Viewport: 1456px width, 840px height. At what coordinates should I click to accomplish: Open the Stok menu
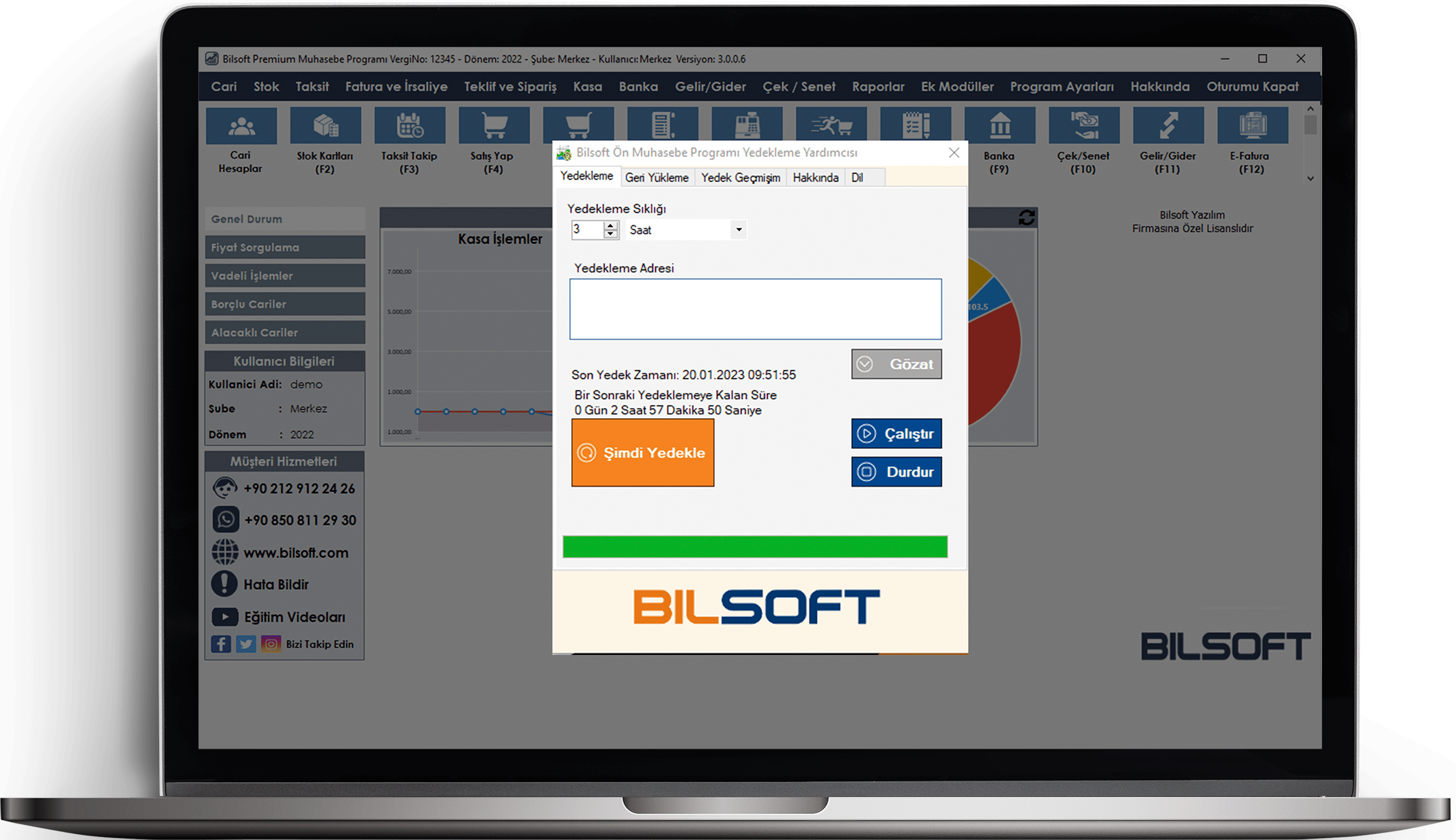pos(266,87)
